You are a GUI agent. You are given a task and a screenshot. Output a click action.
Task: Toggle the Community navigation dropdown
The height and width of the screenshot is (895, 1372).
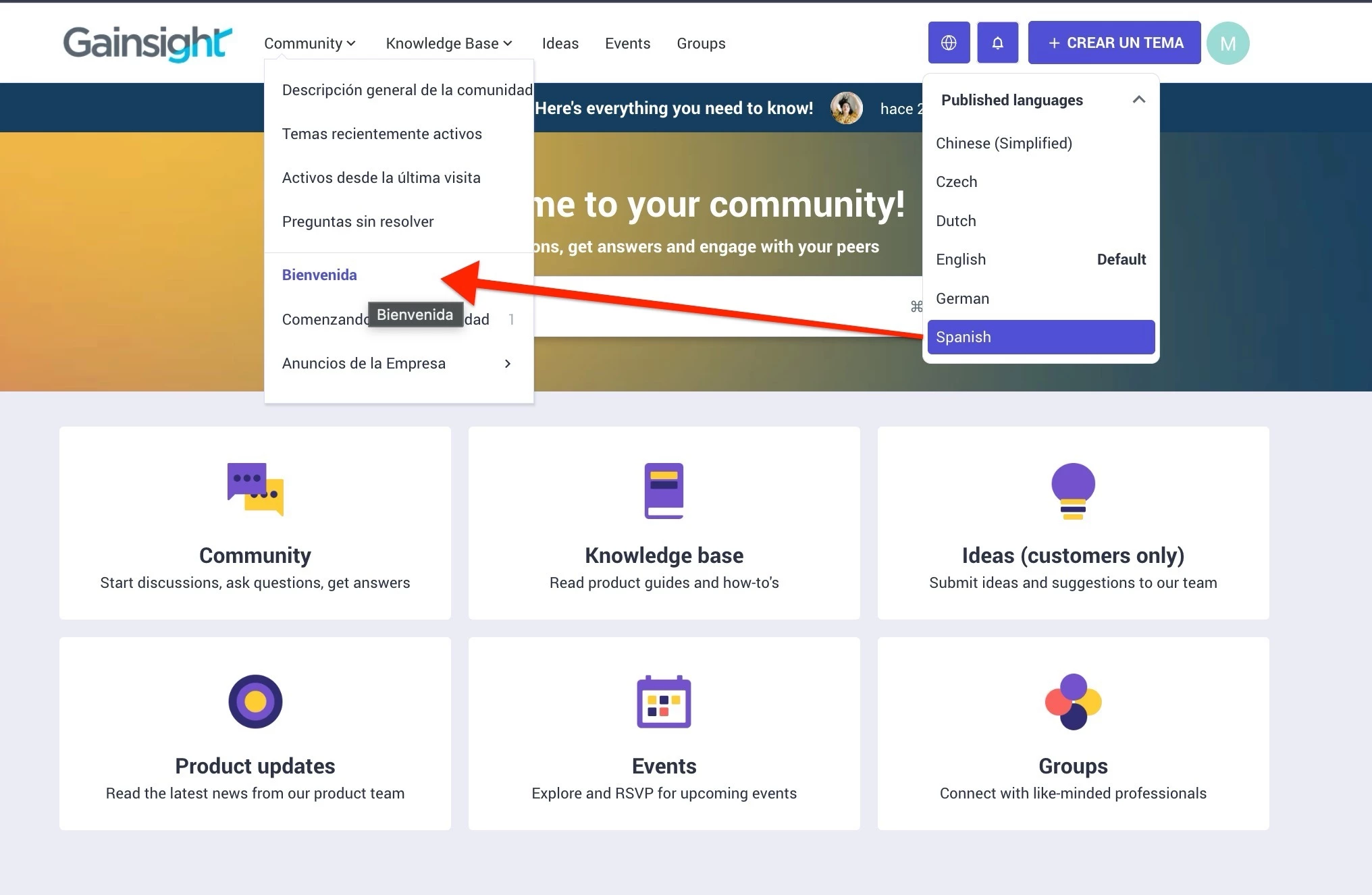pos(309,43)
